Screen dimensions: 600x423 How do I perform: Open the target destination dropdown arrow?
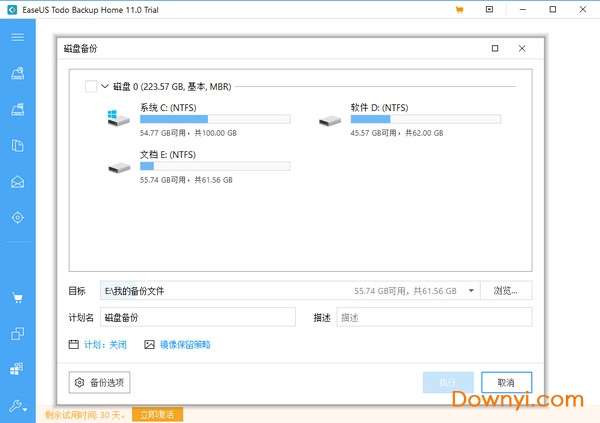(471, 291)
